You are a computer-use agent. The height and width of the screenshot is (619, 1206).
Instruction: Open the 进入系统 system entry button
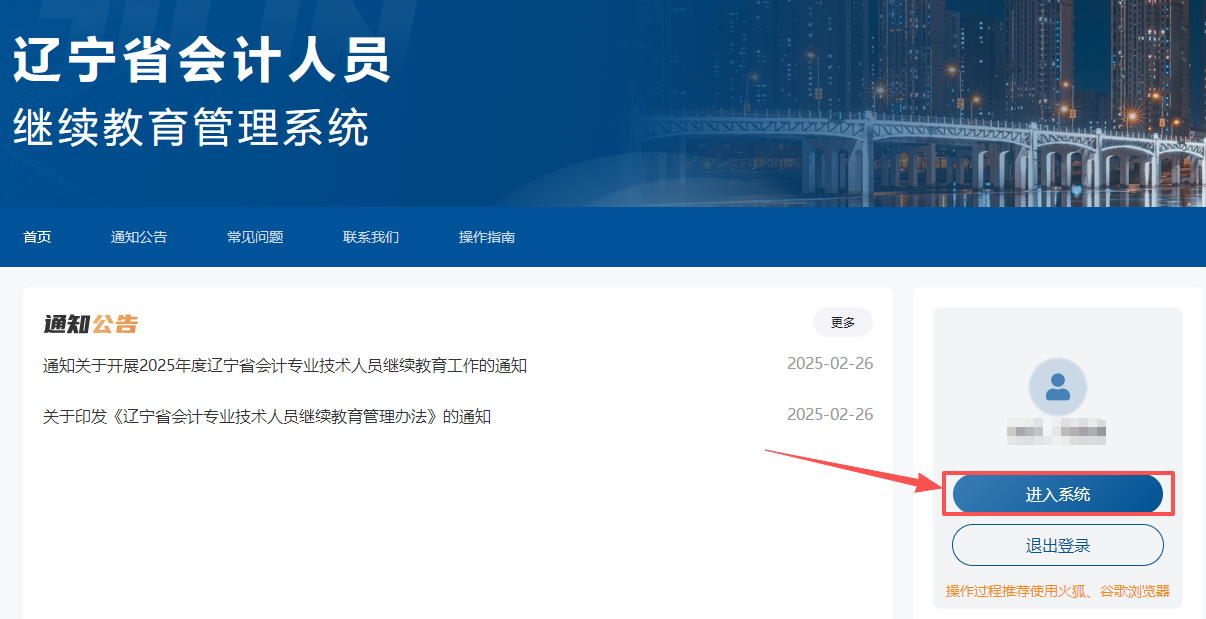[1056, 493]
